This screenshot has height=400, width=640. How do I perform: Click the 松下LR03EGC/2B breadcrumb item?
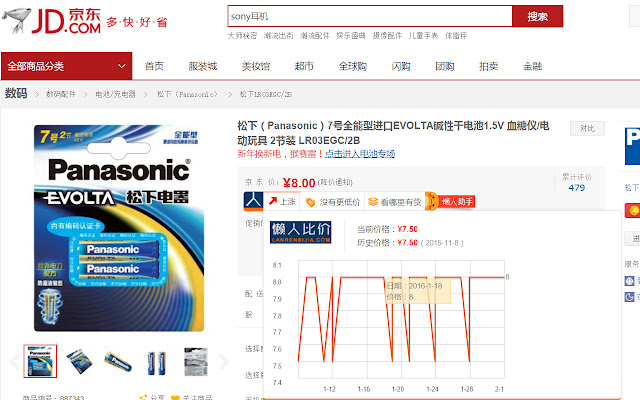(266, 94)
